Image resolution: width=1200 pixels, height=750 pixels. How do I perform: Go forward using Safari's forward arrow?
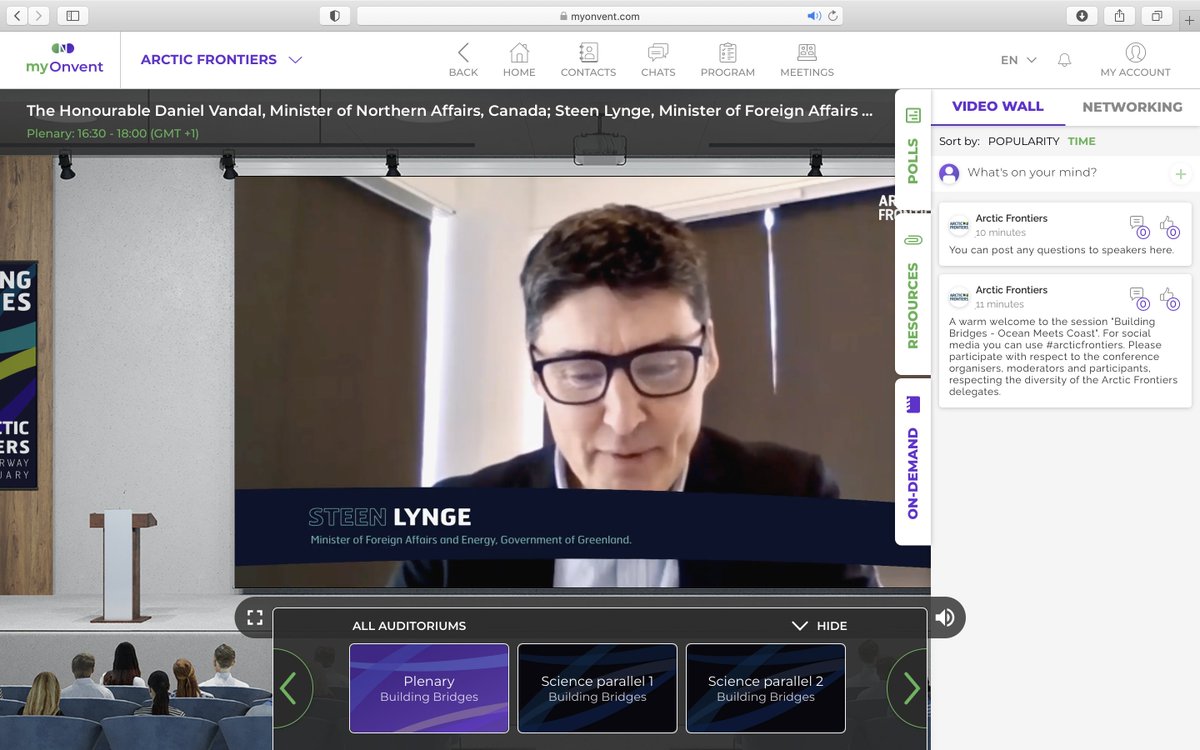coord(39,16)
